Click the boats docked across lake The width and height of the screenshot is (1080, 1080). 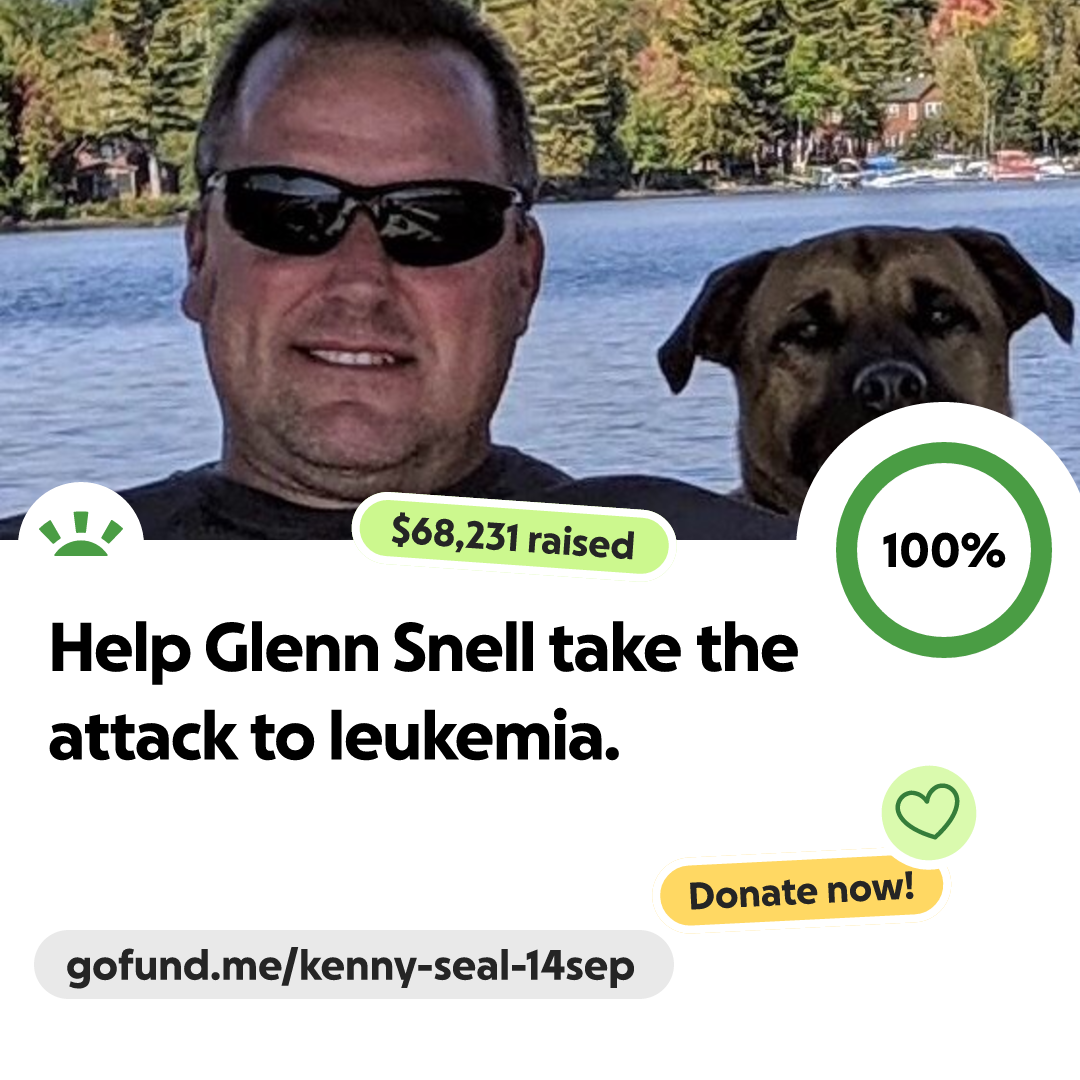pos(944,169)
